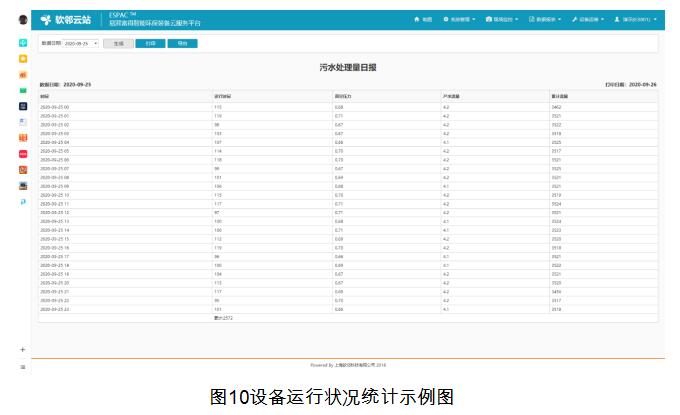Click the plus icon at sidebar bottom
Viewport: 680px width, 415px height.
pyautogui.click(x=23, y=349)
